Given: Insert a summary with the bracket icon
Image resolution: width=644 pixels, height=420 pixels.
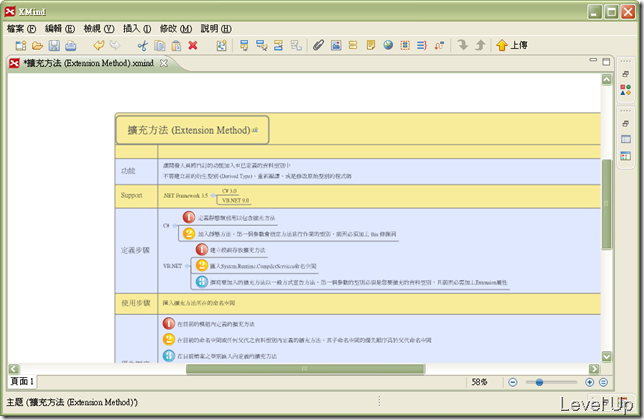Looking at the screenshot, I should pyautogui.click(x=422, y=45).
